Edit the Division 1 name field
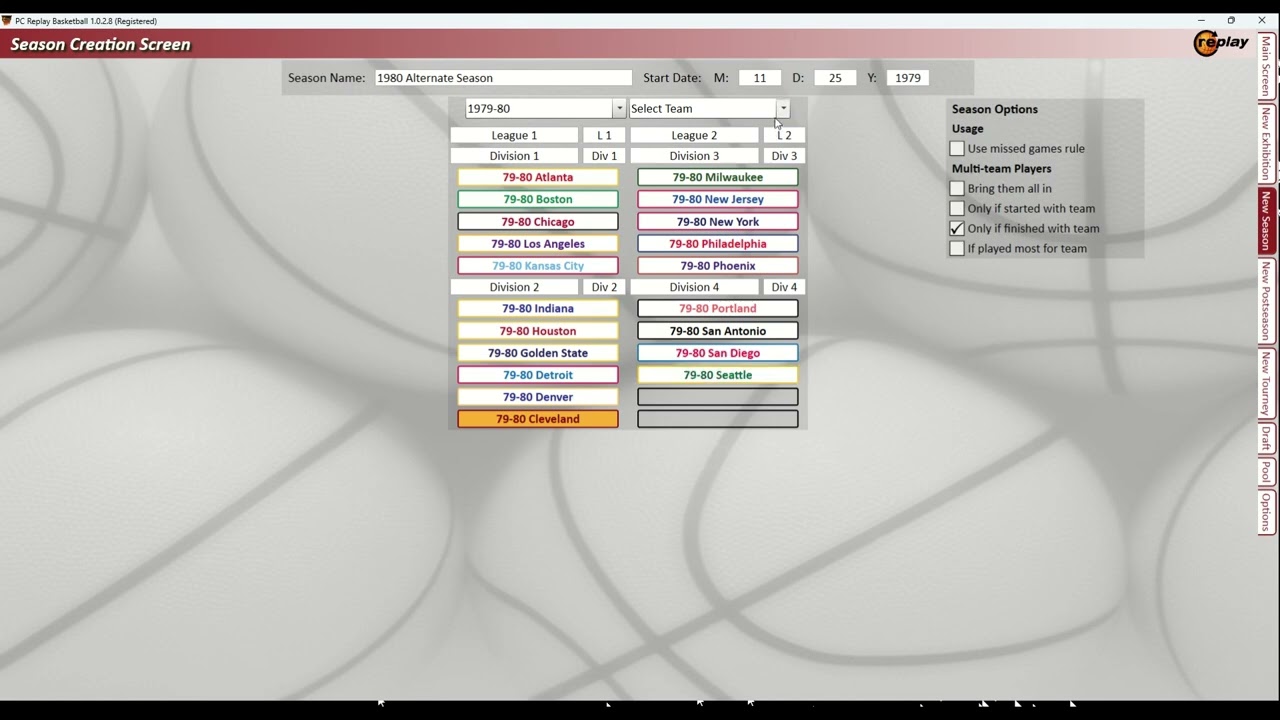Image resolution: width=1280 pixels, height=720 pixels. 514,155
